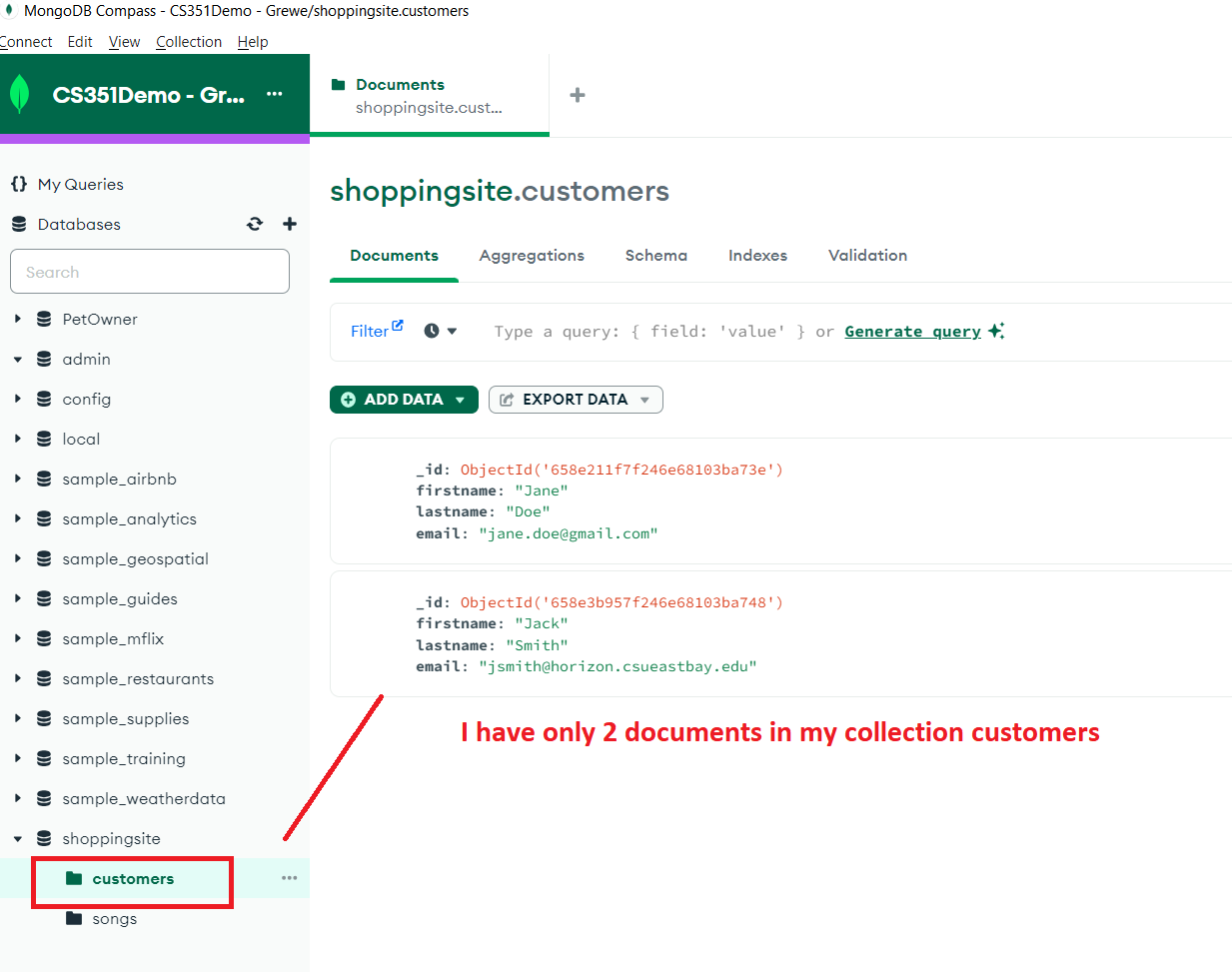Open the recent queries clock icon

432,331
